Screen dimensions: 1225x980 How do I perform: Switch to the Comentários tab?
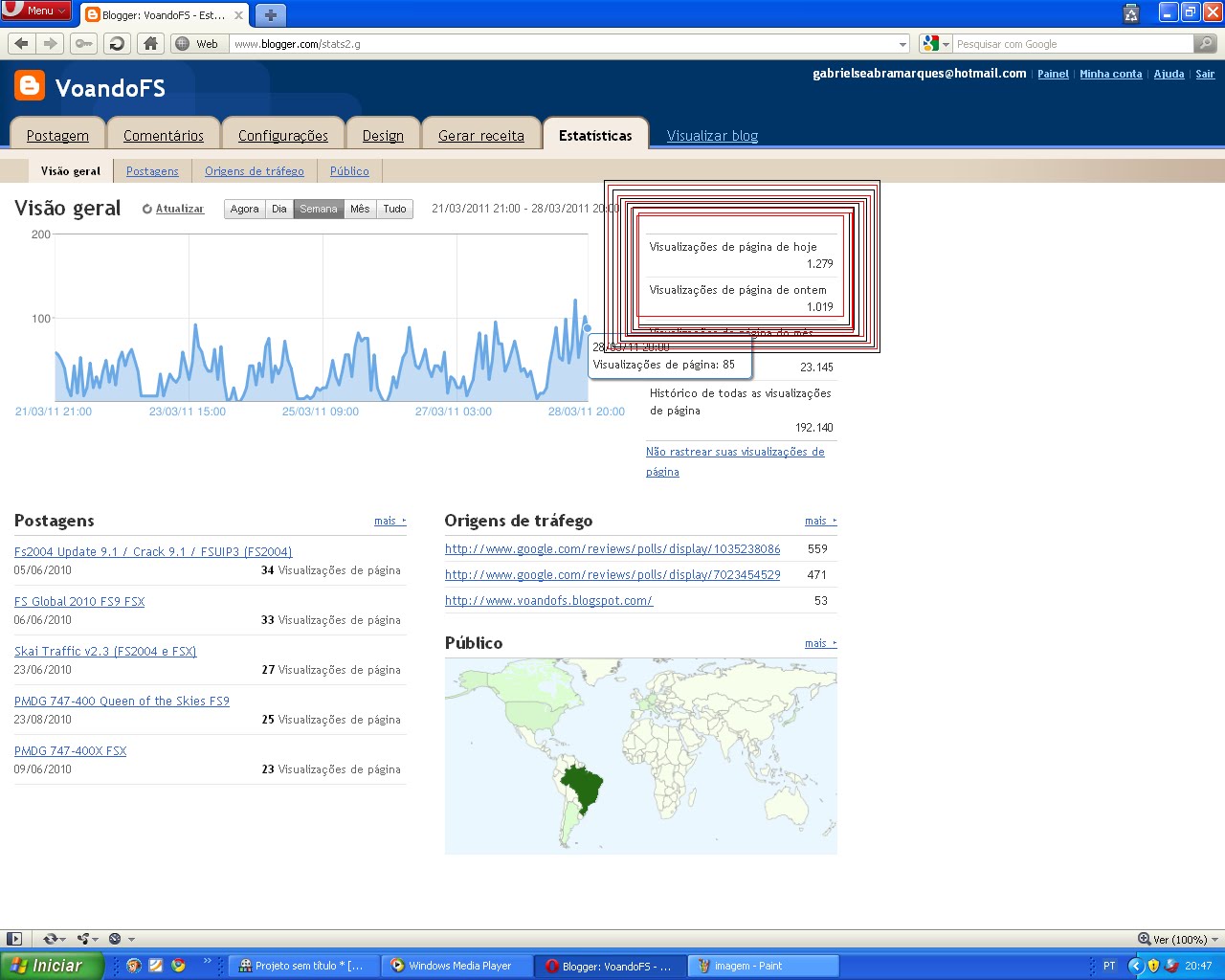(164, 135)
